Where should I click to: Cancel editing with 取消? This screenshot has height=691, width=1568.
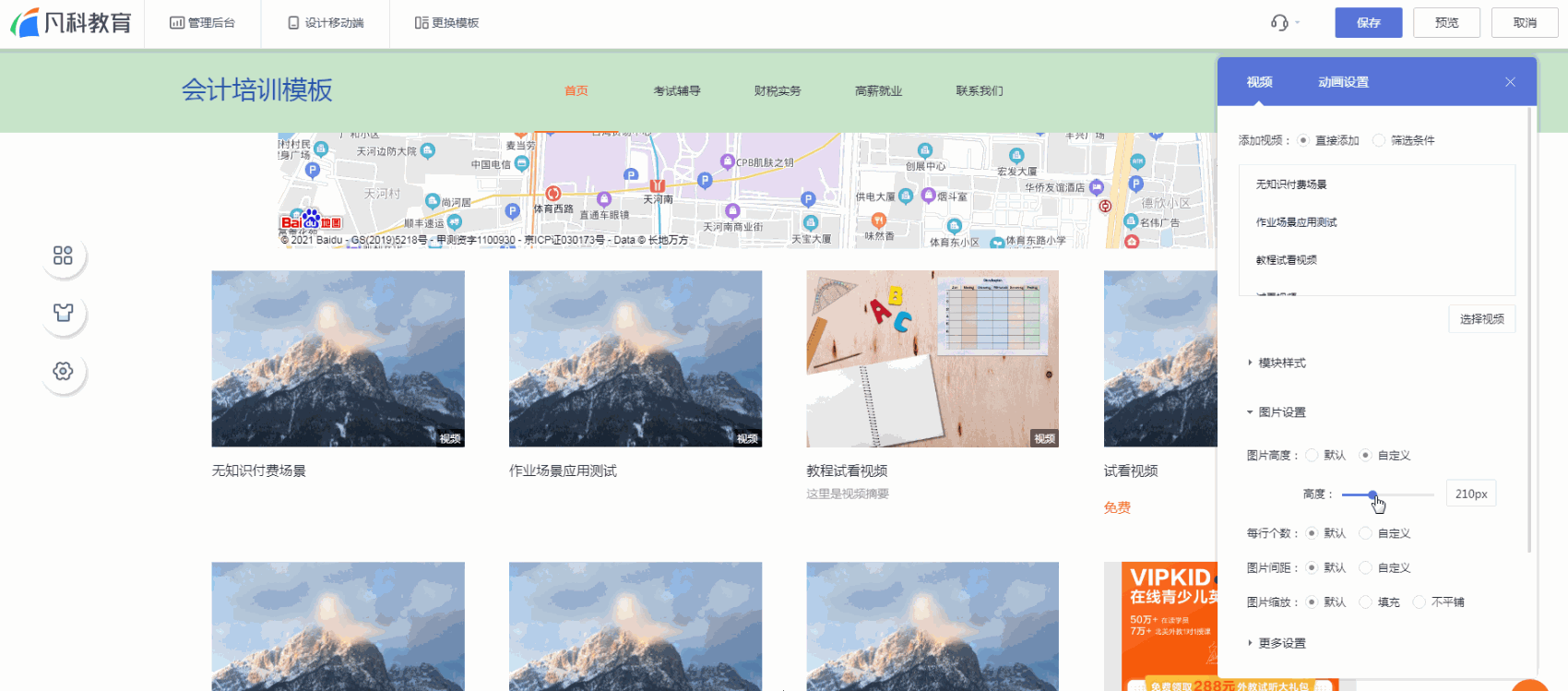1525,22
